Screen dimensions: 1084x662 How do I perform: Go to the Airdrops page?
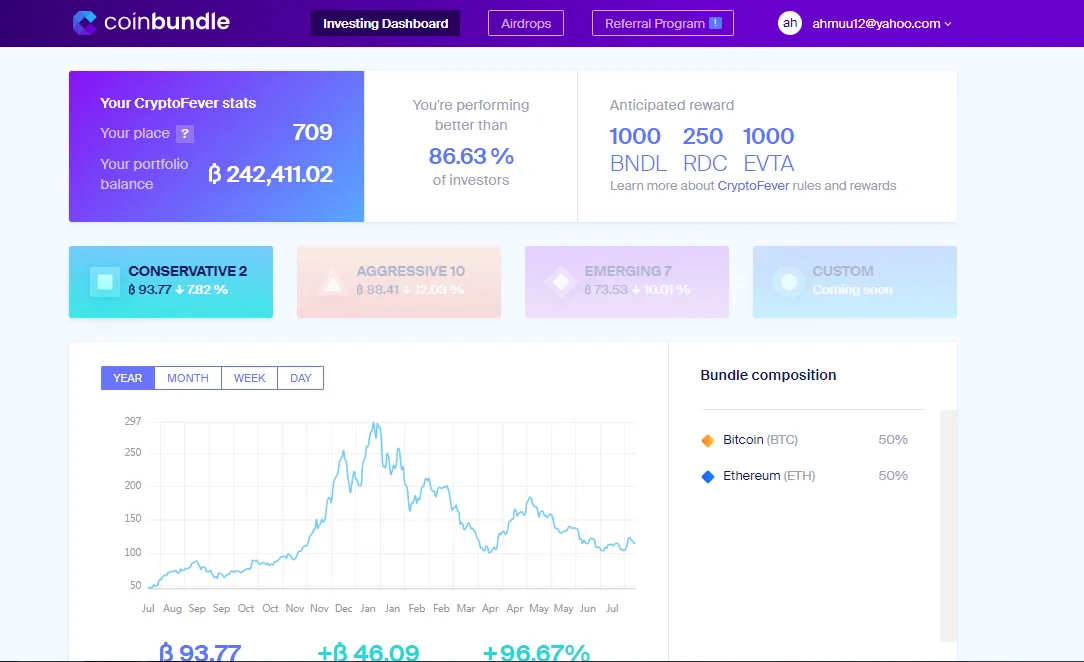coord(525,23)
